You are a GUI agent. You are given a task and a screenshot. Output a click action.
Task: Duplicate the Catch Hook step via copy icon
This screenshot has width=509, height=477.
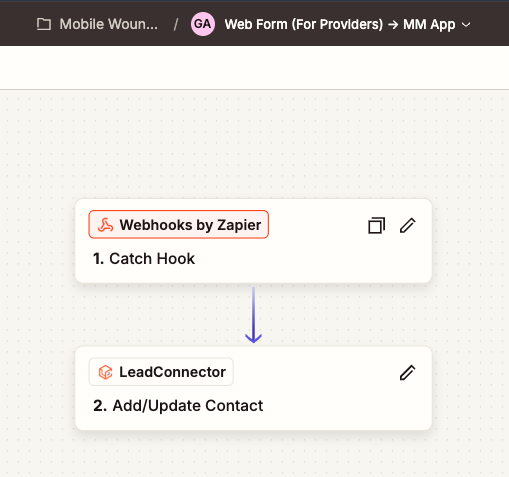(x=377, y=225)
